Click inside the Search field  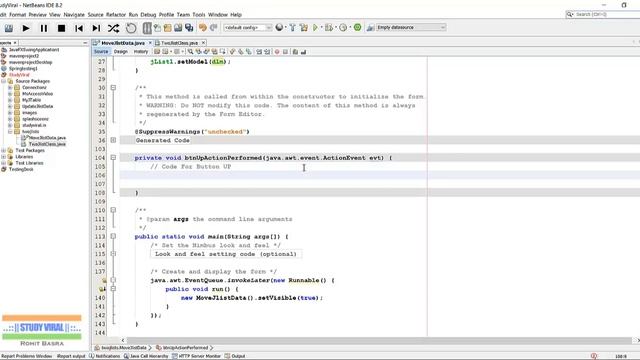click(606, 14)
